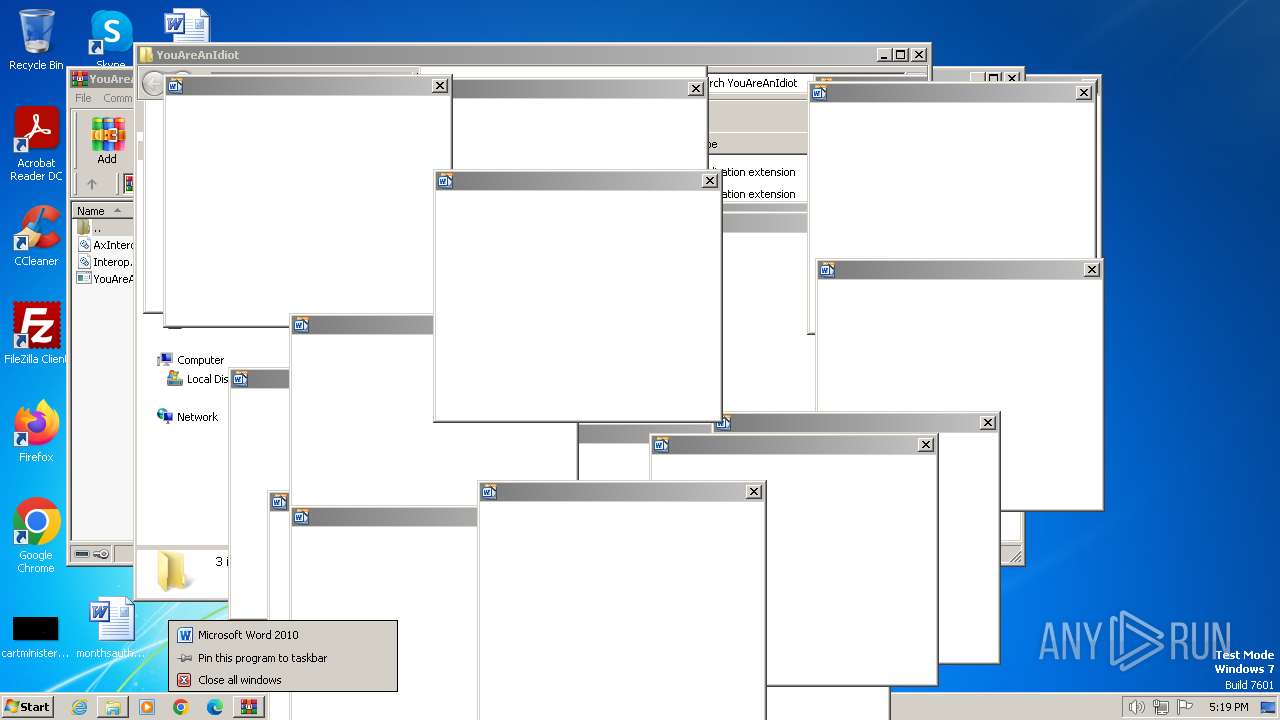Open Windows Explorer taskbar button
The height and width of the screenshot is (720, 1280).
click(x=113, y=707)
